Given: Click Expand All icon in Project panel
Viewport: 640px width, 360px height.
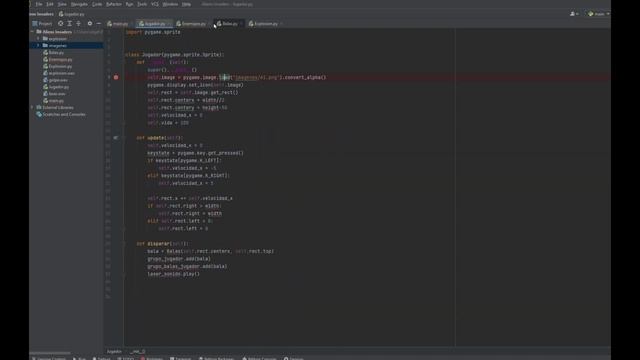Looking at the screenshot, I should pyautogui.click(x=69, y=24).
